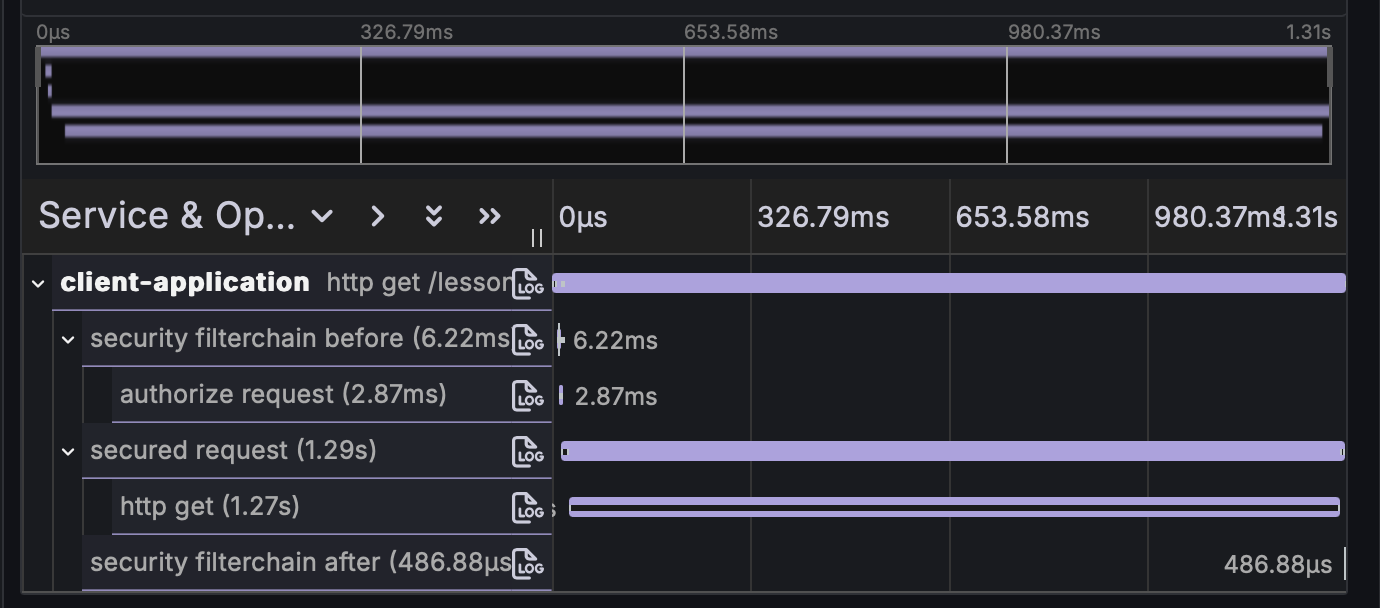Collapse the secured request span children

coord(68,451)
